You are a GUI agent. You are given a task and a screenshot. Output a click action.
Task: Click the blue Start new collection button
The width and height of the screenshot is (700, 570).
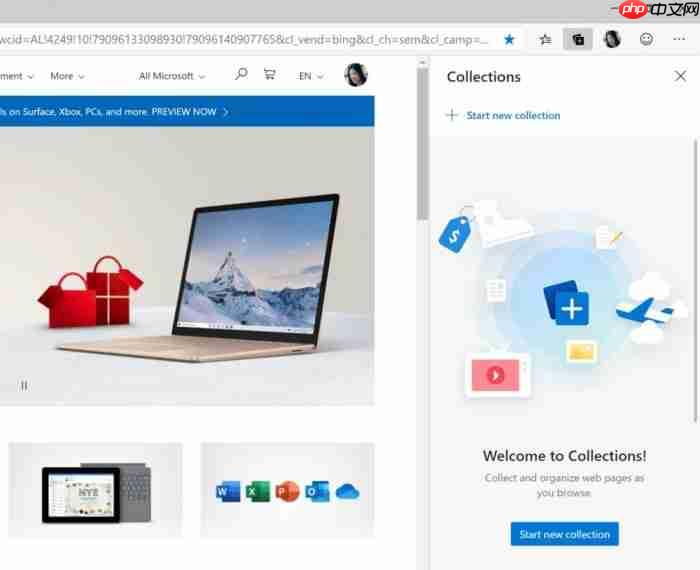point(565,534)
